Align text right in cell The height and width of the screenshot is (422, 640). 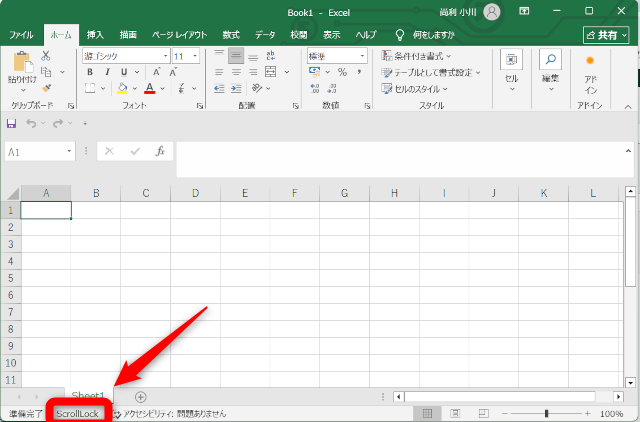click(253, 72)
